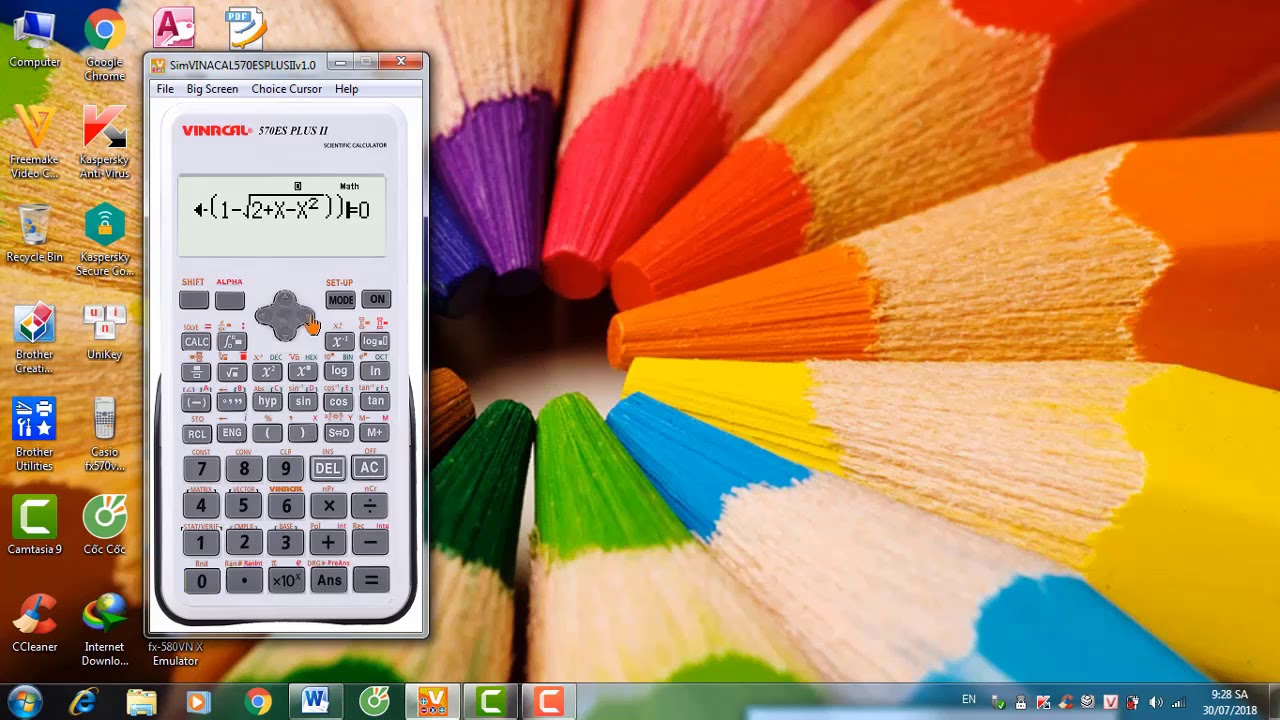Tap the AC key

click(x=370, y=467)
